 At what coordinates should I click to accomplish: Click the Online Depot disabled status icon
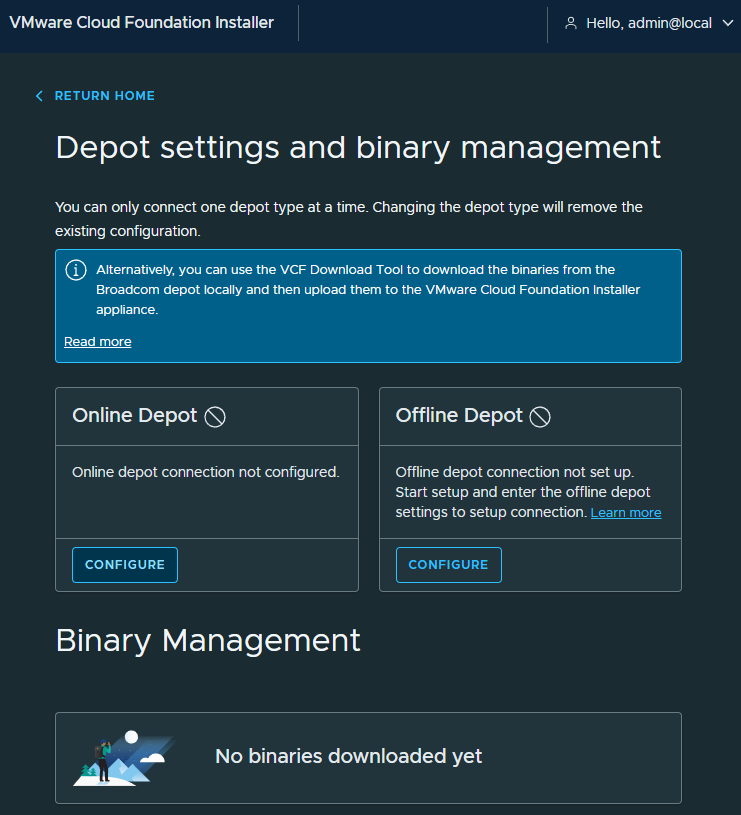pyautogui.click(x=215, y=417)
